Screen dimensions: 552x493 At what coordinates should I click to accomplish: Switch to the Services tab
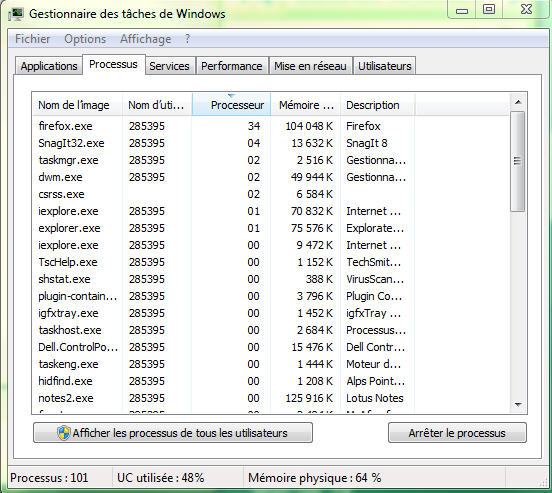(x=169, y=66)
